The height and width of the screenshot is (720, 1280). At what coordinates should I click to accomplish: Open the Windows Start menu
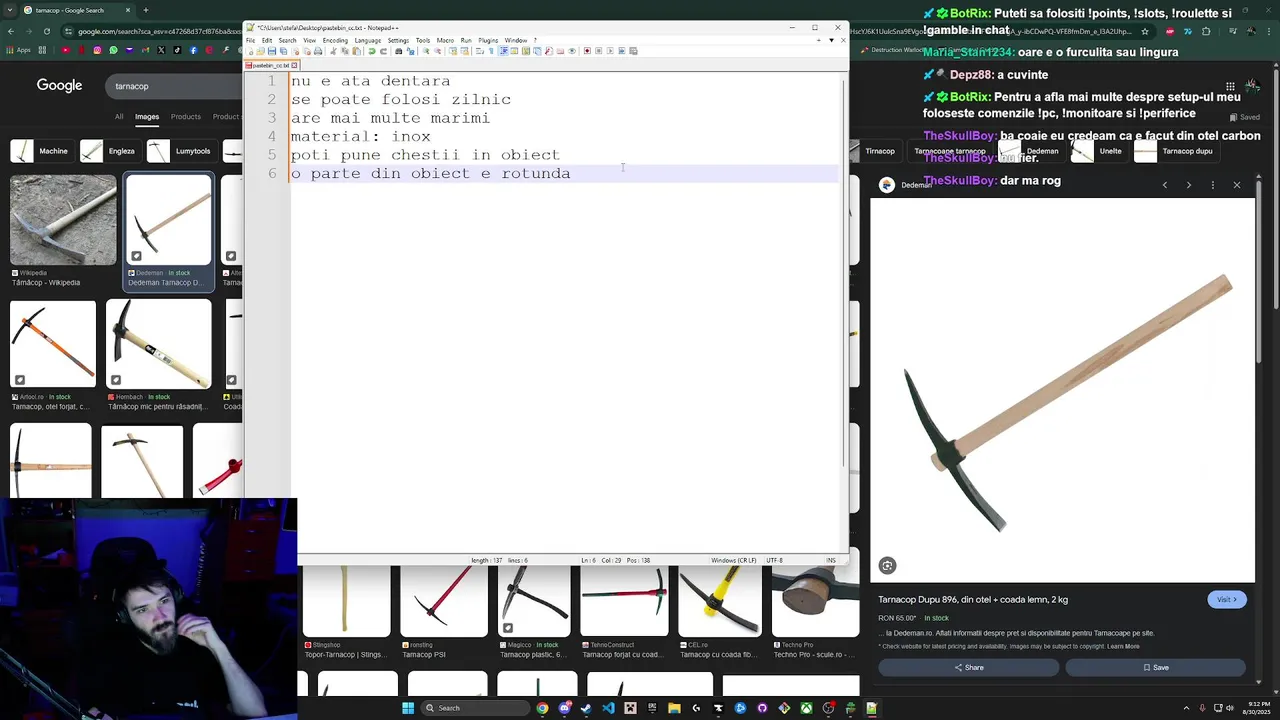pos(408,708)
